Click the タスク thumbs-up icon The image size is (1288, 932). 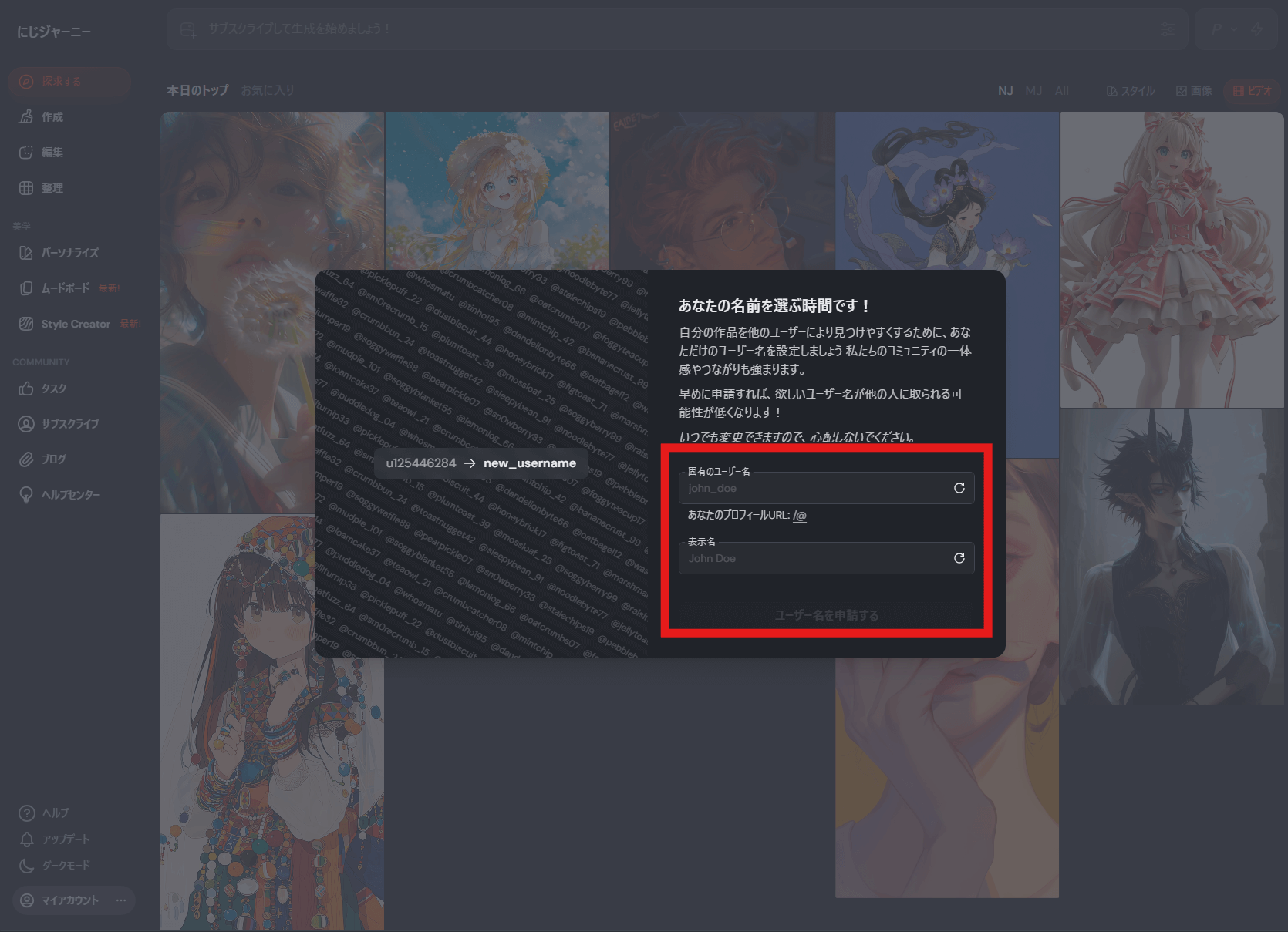26,389
